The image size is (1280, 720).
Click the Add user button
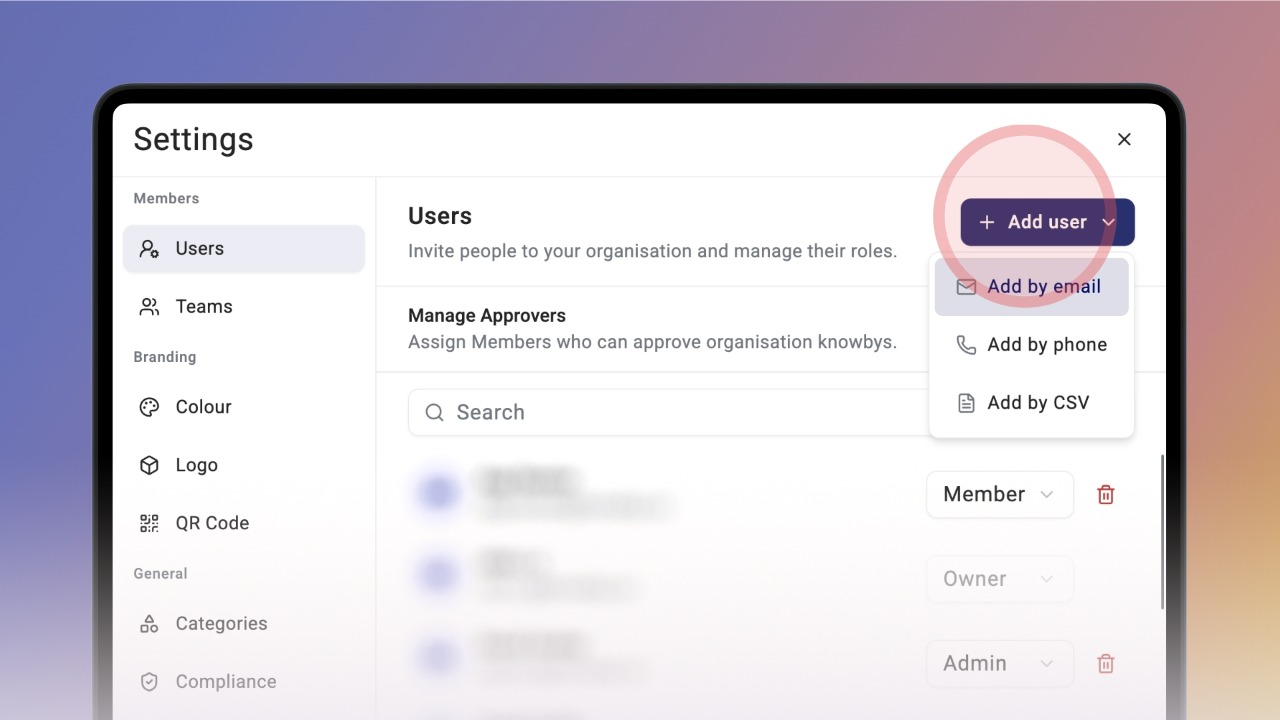[x=1048, y=222]
